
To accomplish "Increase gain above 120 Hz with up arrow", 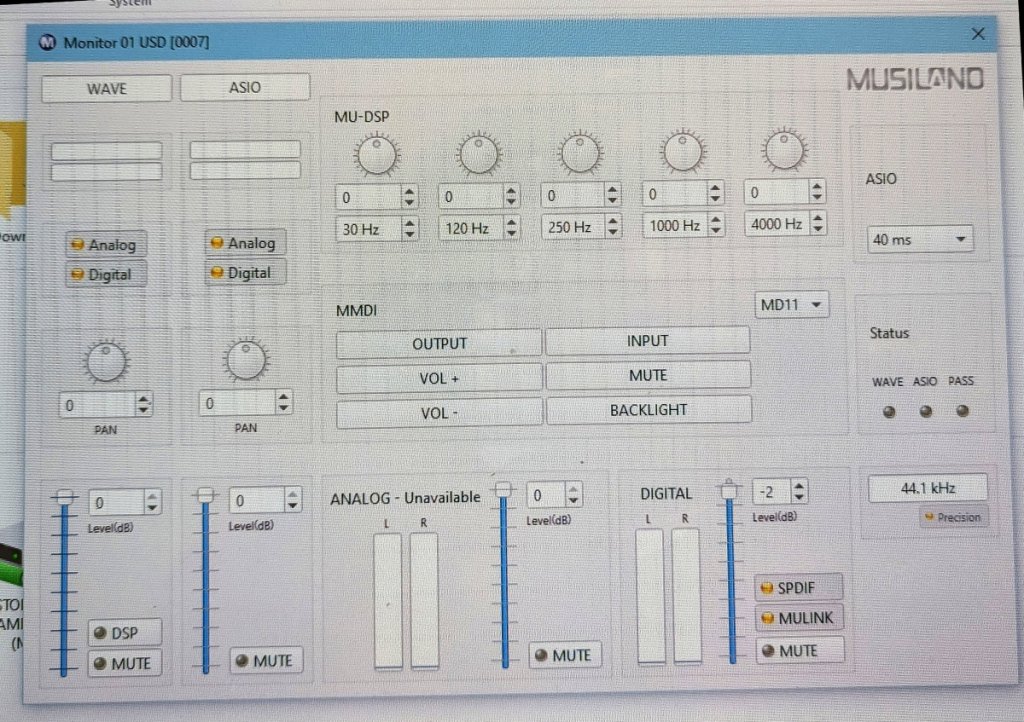I will 511,191.
